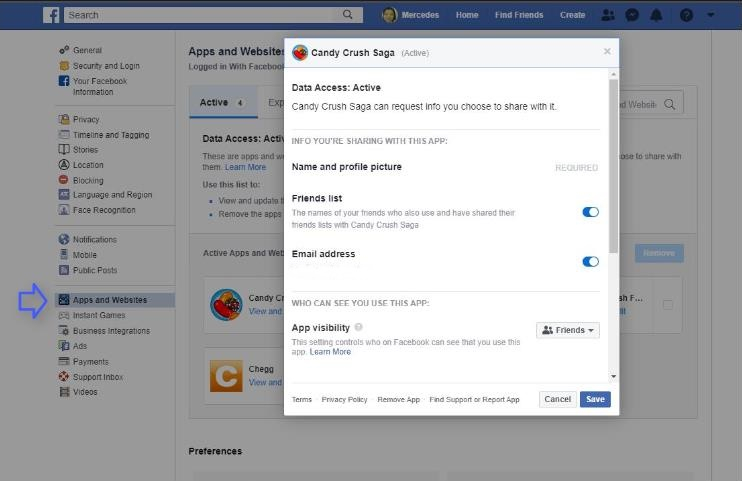
Task: Click the Location sidebar icon
Action: tap(64, 165)
